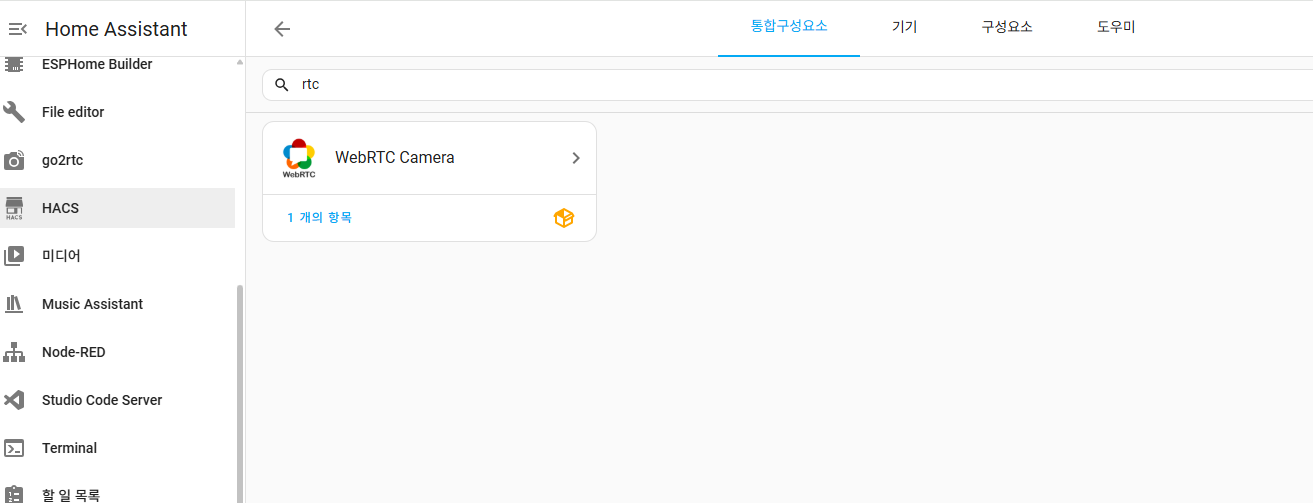This screenshot has width=1313, height=503.
Task: Click the File editor wrench icon
Action: pyautogui.click(x=14, y=112)
